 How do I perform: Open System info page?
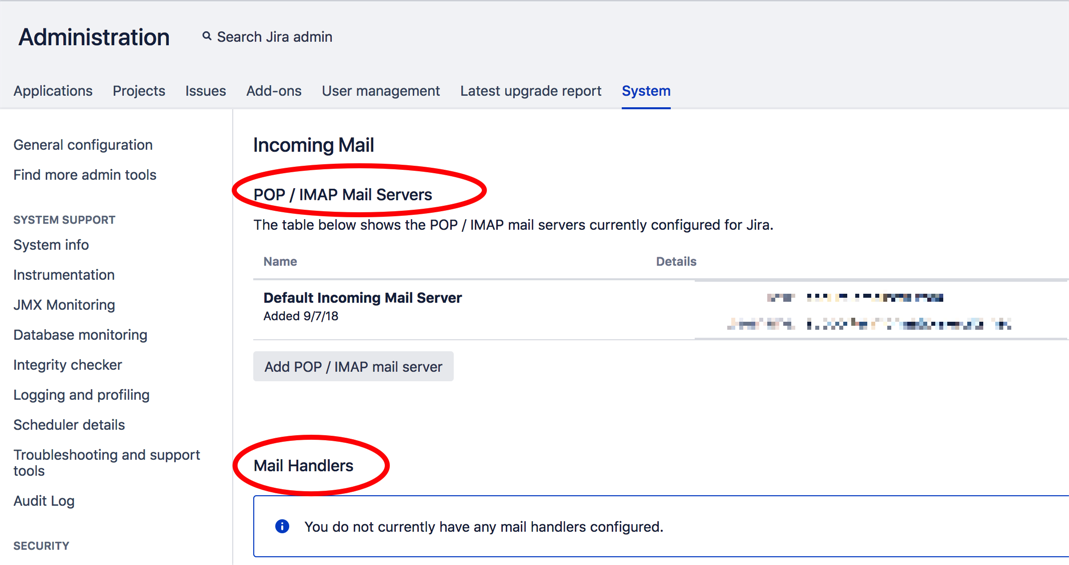pyautogui.click(x=51, y=245)
